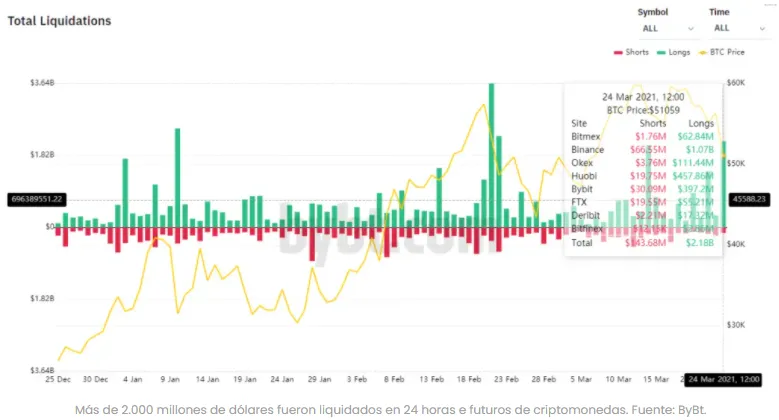Viewport: 779px width, 420px height.
Task: Click the tooltip header 24 Mar 2021, 12:00
Action: tap(643, 97)
